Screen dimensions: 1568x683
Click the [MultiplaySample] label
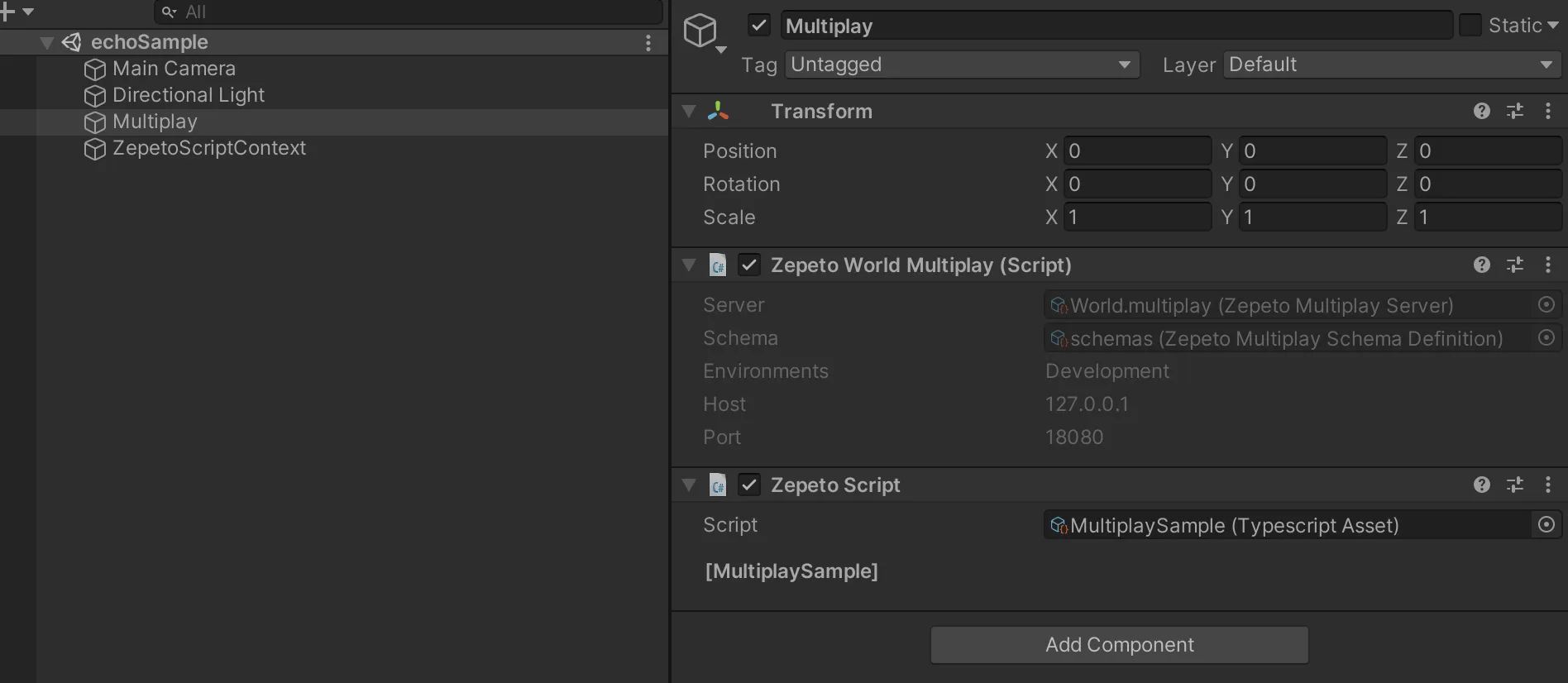[x=791, y=571]
